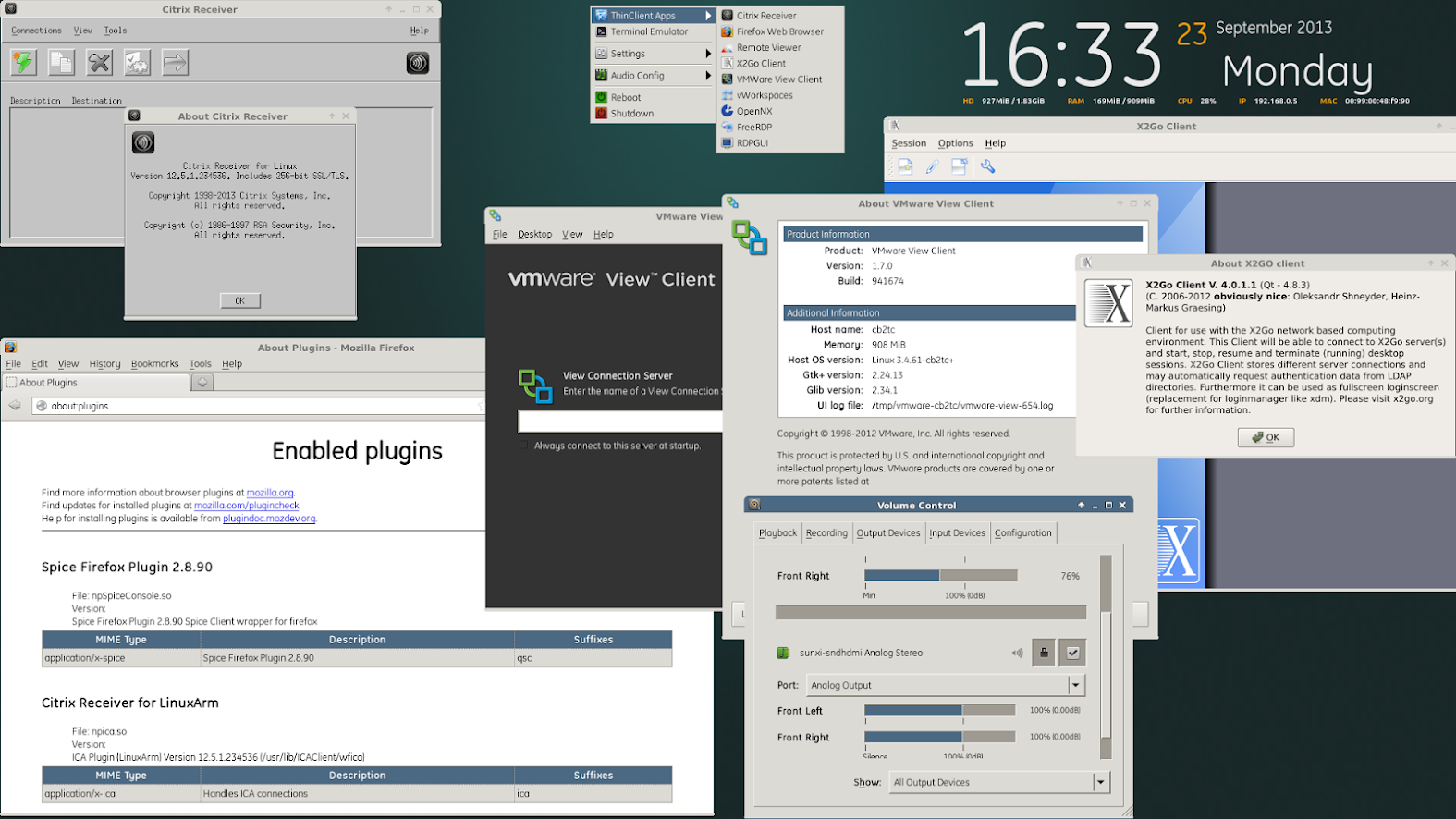This screenshot has width=1456, height=819.
Task: Launch VMWare View Client from the apps submenu
Action: (780, 79)
